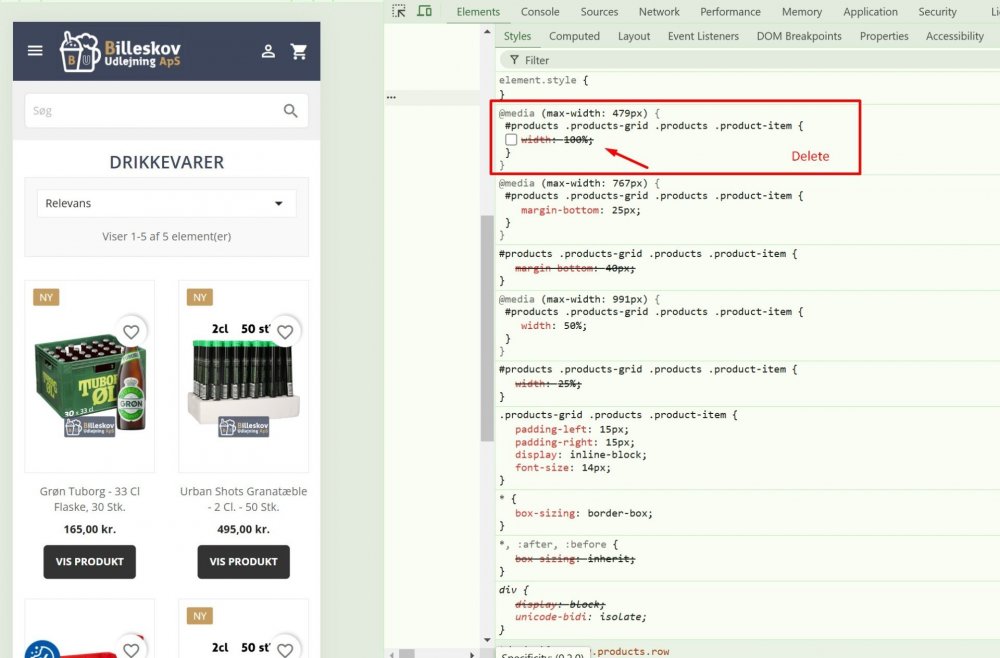The image size is (1000, 658).
Task: Open the Computed styles tab
Action: pos(574,35)
